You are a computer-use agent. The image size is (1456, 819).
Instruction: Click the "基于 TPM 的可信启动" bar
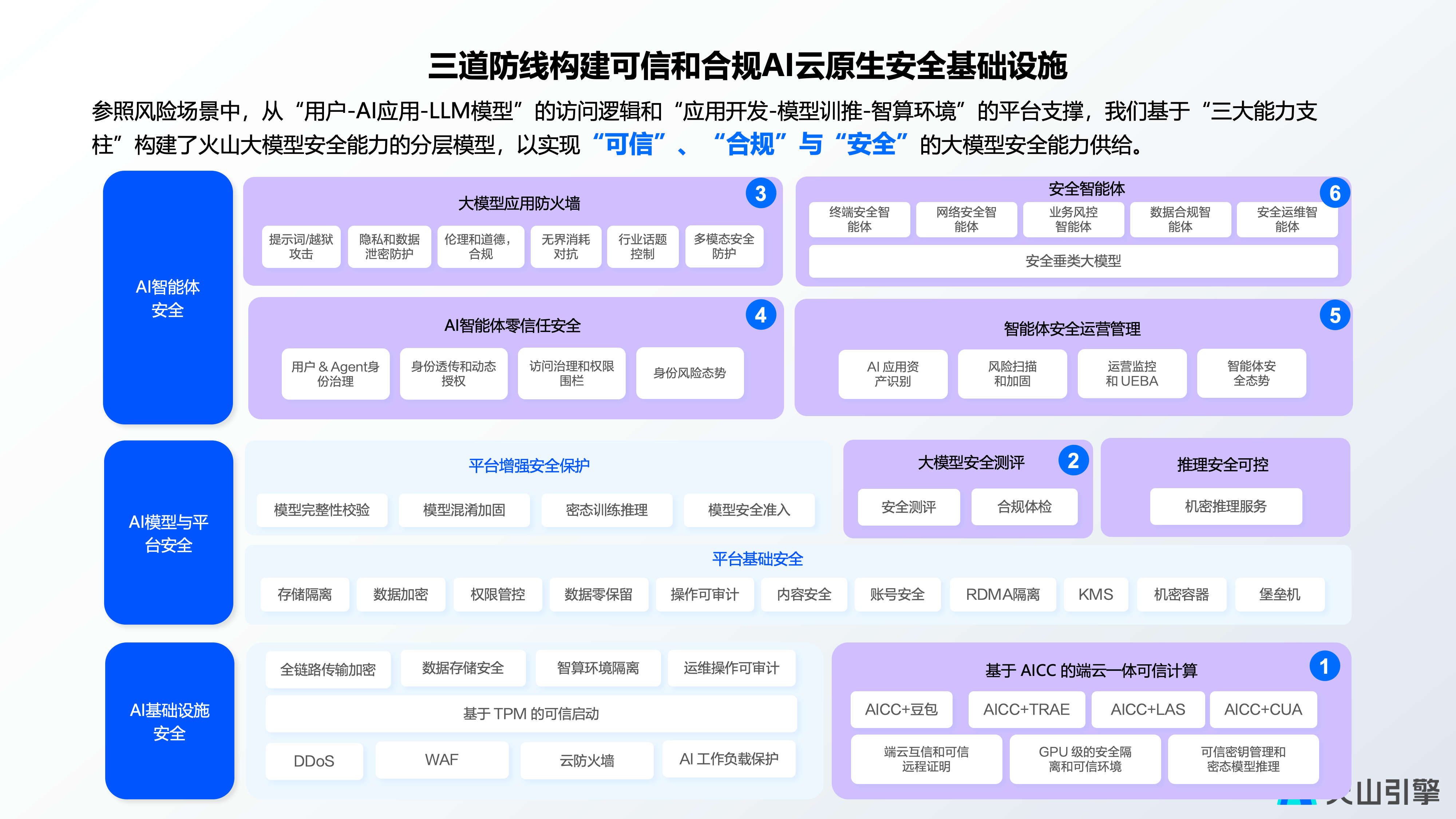click(x=531, y=714)
